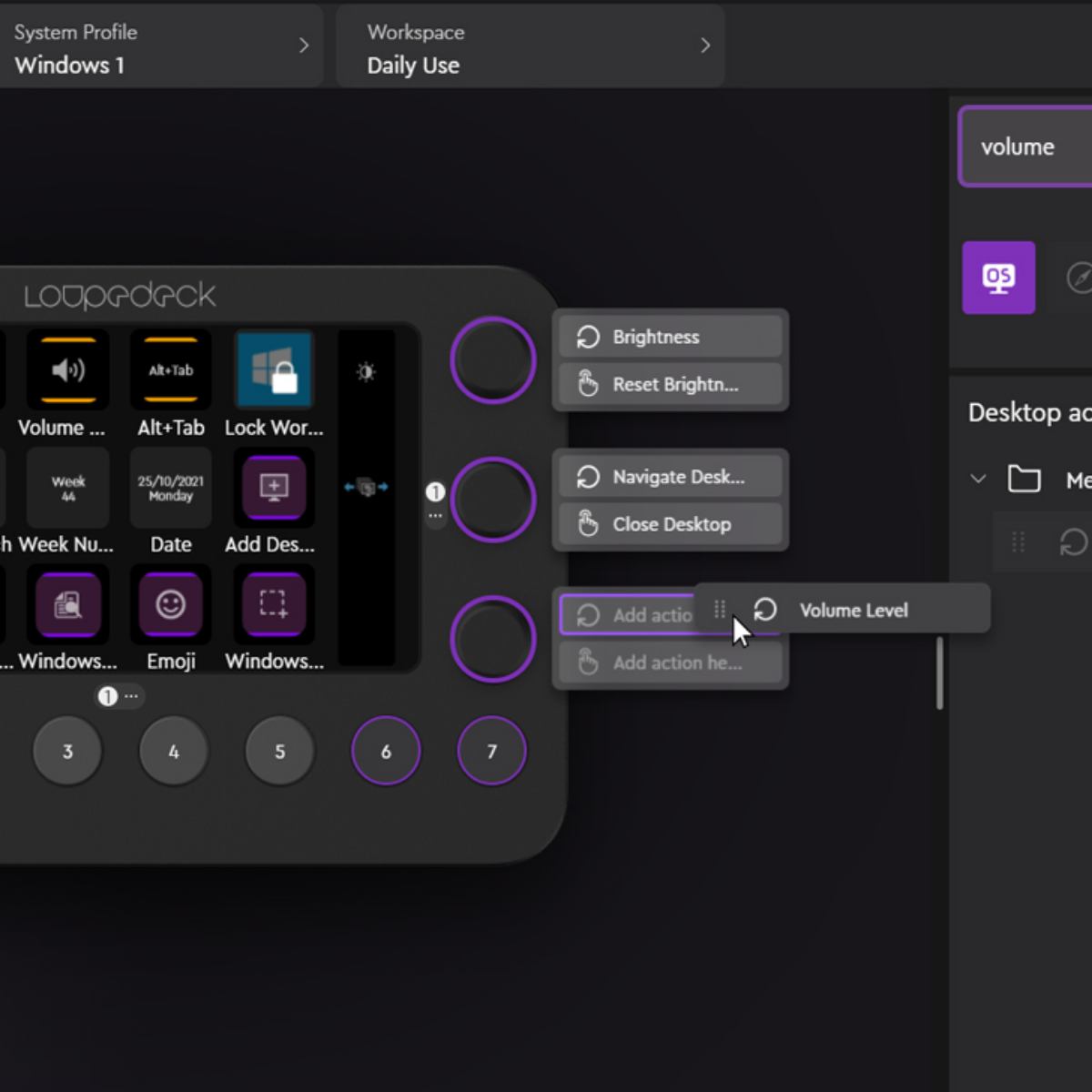
Task: Click the Volume touch button icon
Action: 68,370
